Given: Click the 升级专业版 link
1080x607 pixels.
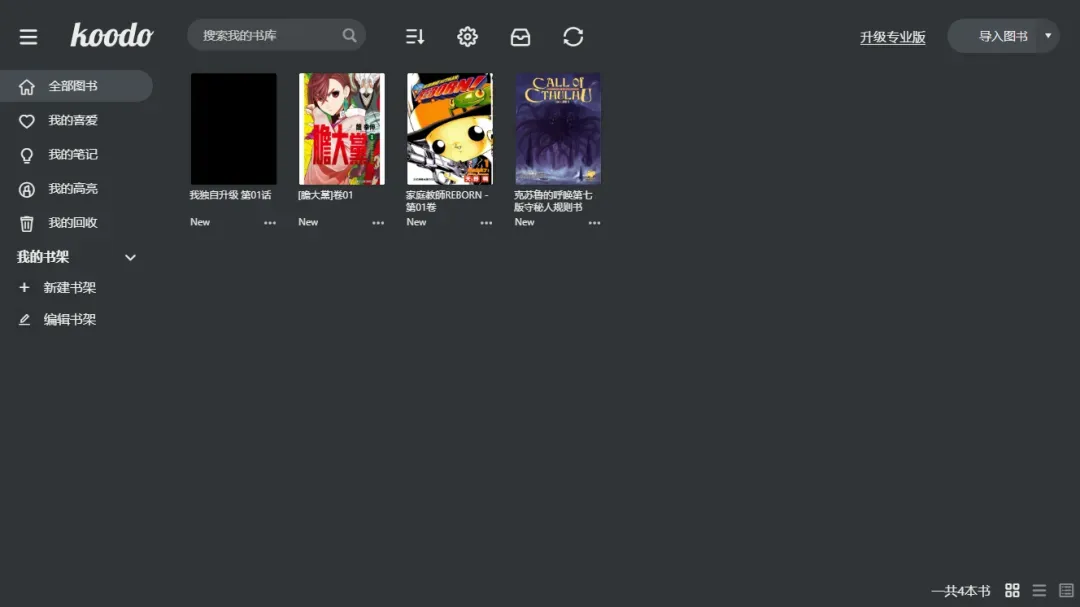Looking at the screenshot, I should click(892, 37).
